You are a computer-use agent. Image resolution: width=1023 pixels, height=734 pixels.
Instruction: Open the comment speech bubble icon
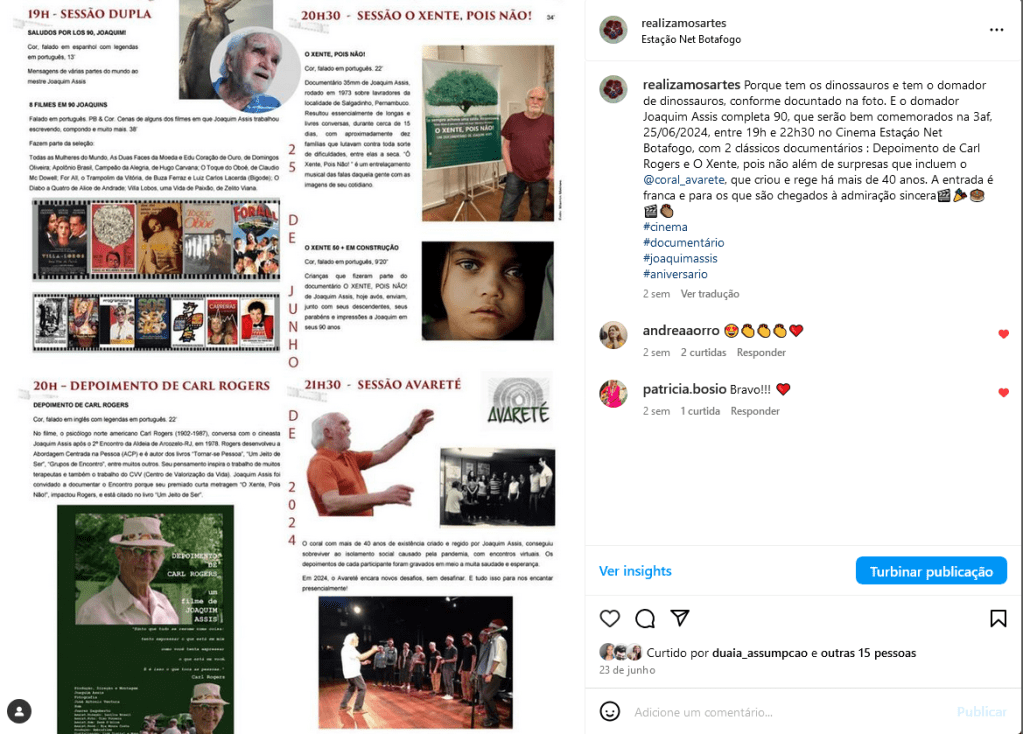pos(645,618)
